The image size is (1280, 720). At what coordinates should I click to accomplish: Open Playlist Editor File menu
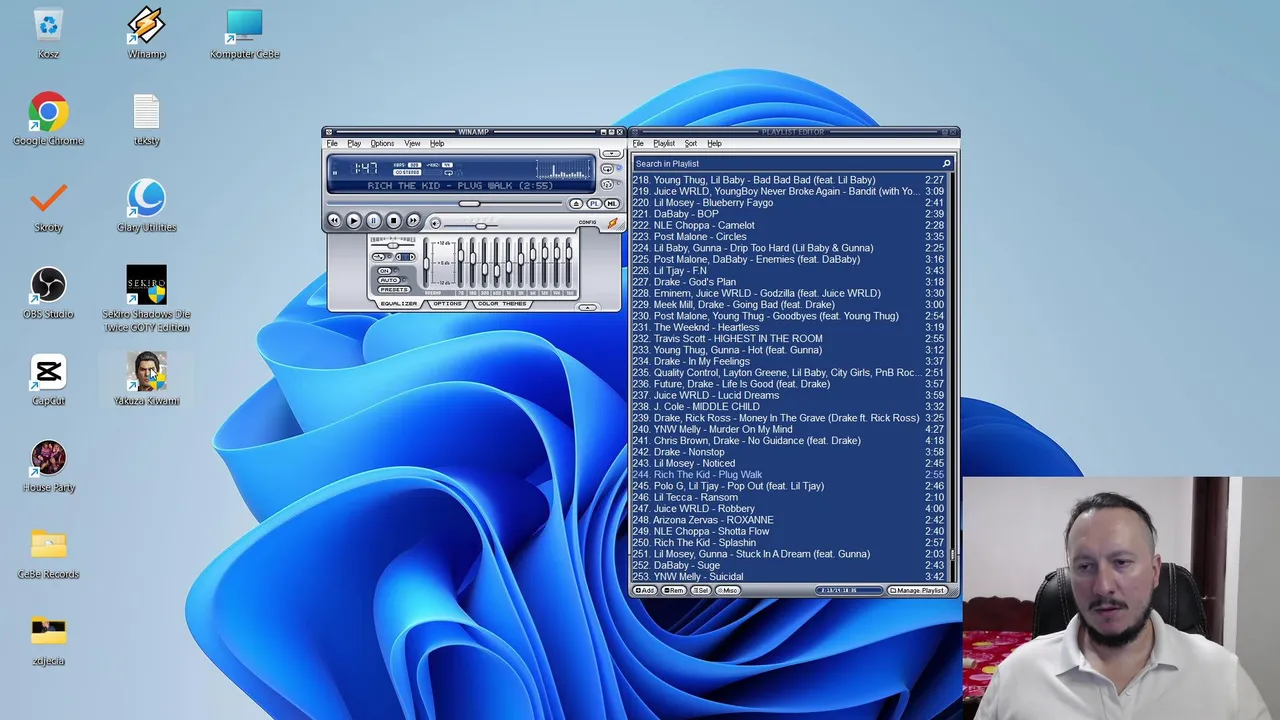tap(638, 143)
